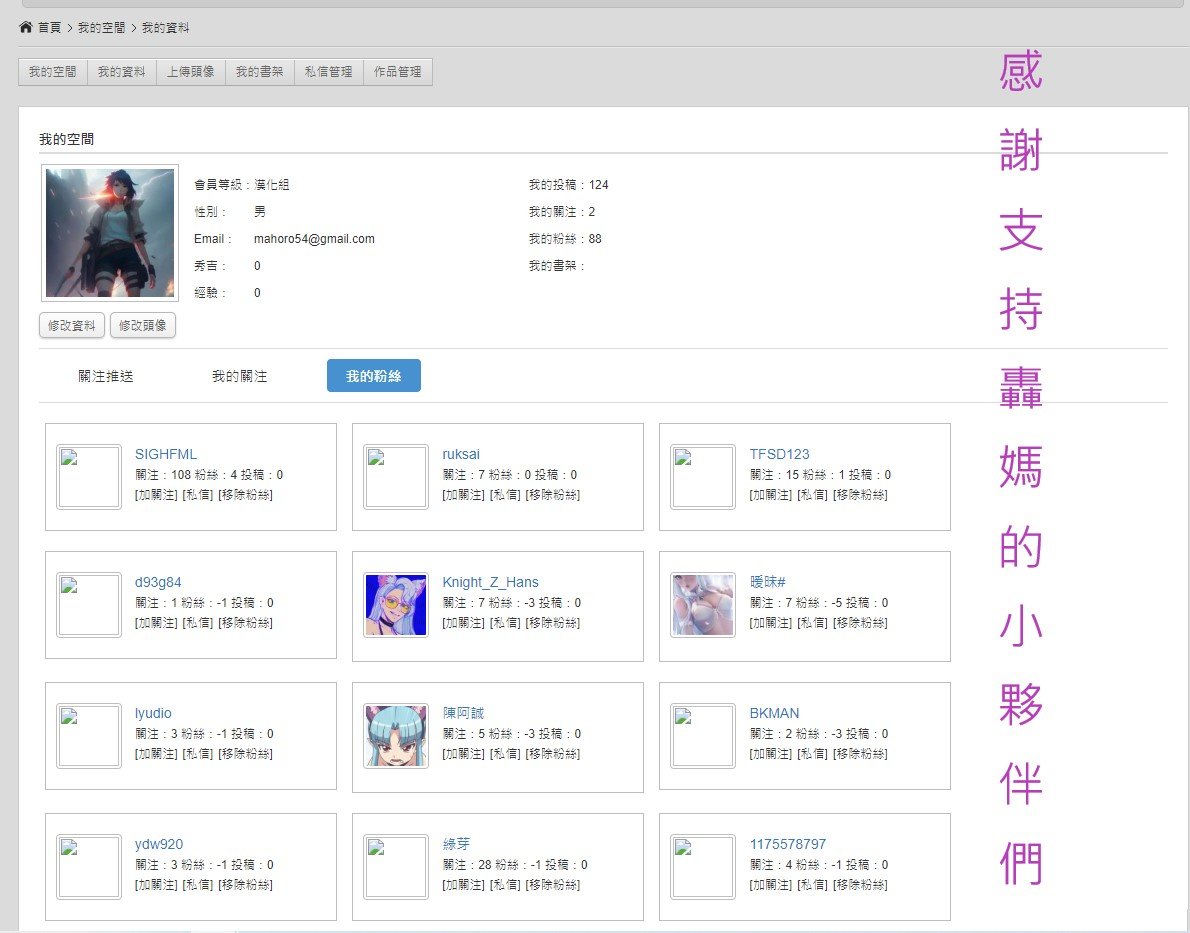
Task: Open the 首頁 breadcrumb link
Action: pos(49,27)
